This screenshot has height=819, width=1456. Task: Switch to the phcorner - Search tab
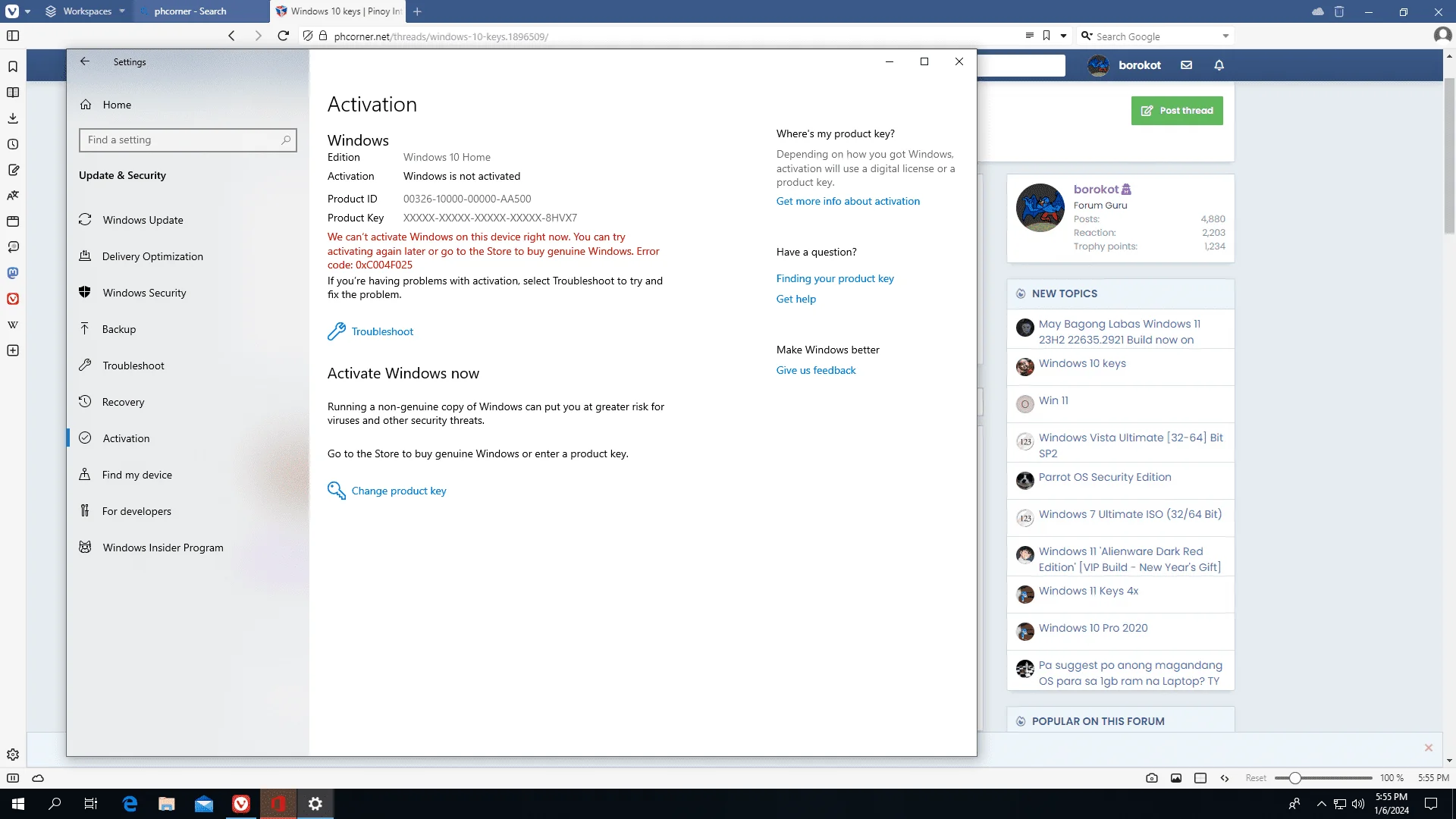click(x=202, y=11)
